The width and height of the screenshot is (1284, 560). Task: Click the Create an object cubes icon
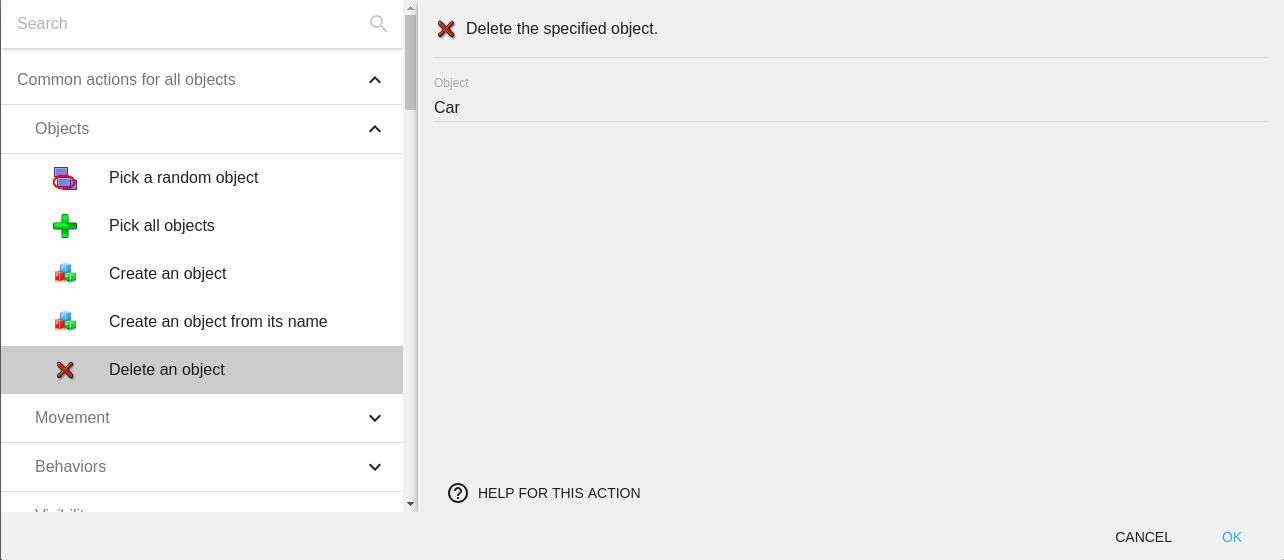click(x=65, y=274)
